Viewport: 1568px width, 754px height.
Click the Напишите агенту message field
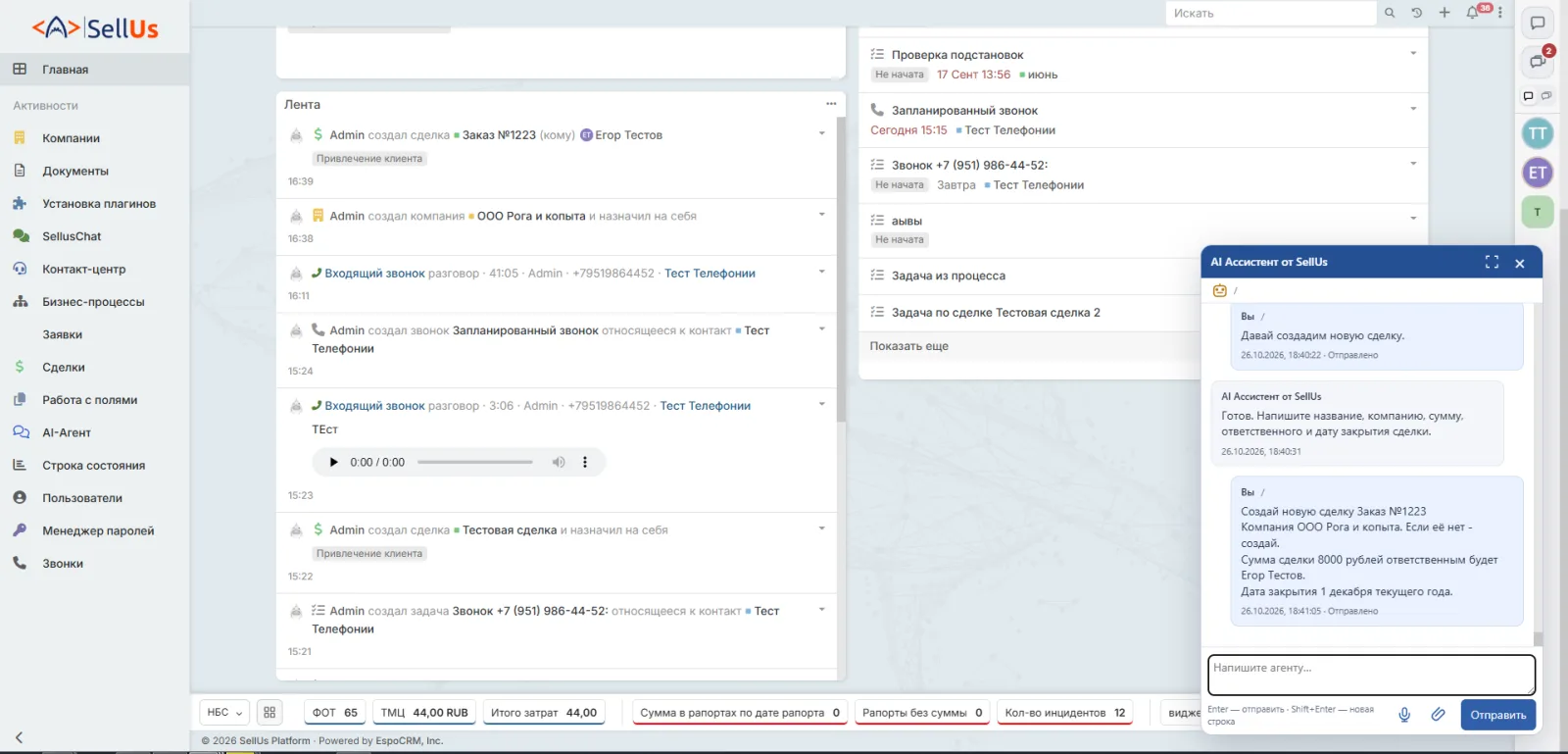[1371, 675]
